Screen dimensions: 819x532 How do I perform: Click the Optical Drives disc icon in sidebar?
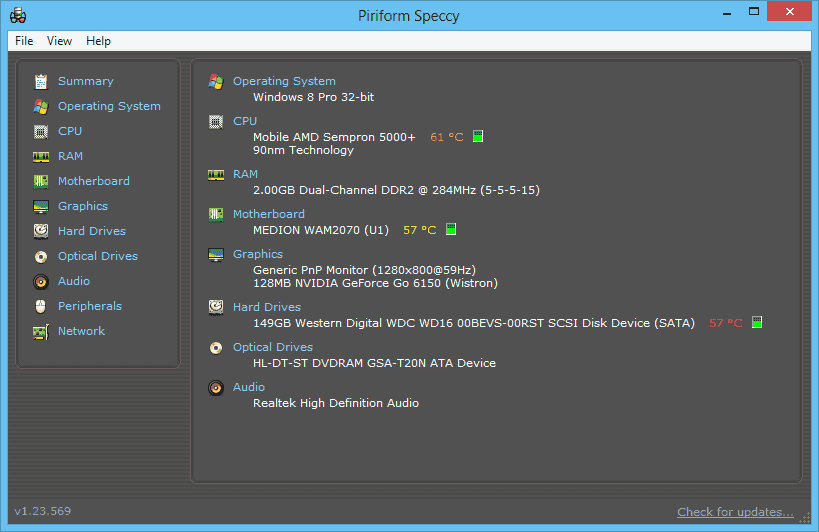click(x=41, y=257)
